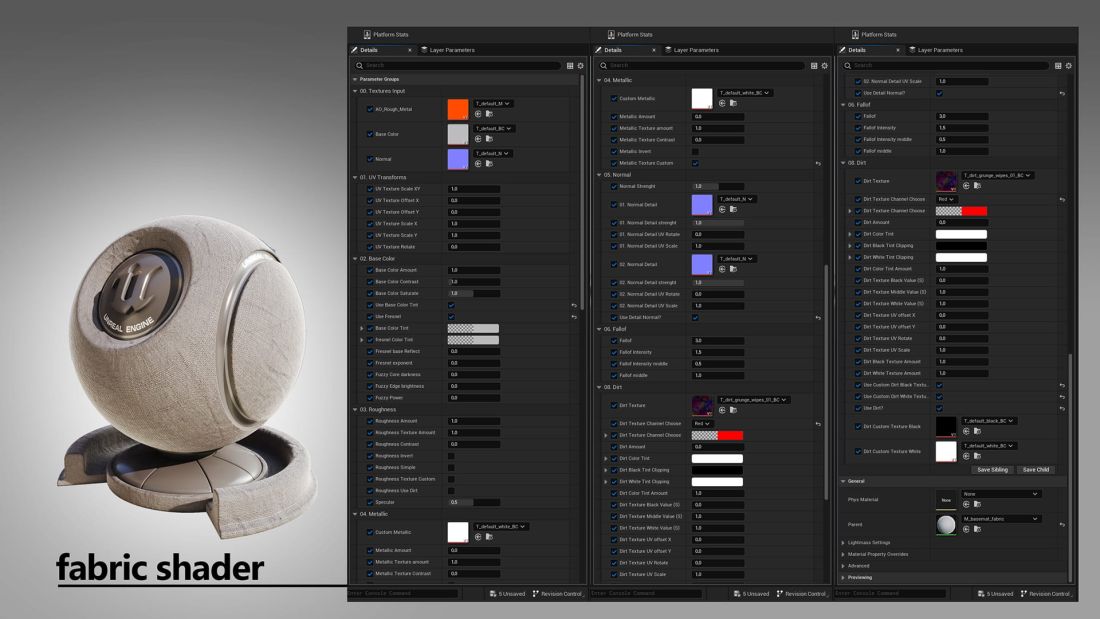This screenshot has width=1100, height=619.
Task: Click browse-to-asset icon in the Base Color texture row
Action: coord(489,139)
